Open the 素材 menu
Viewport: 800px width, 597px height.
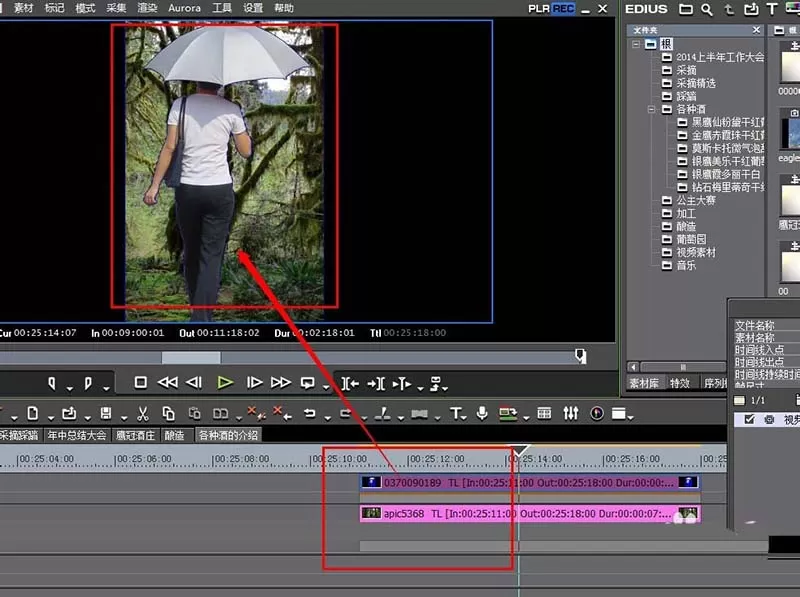(x=23, y=8)
